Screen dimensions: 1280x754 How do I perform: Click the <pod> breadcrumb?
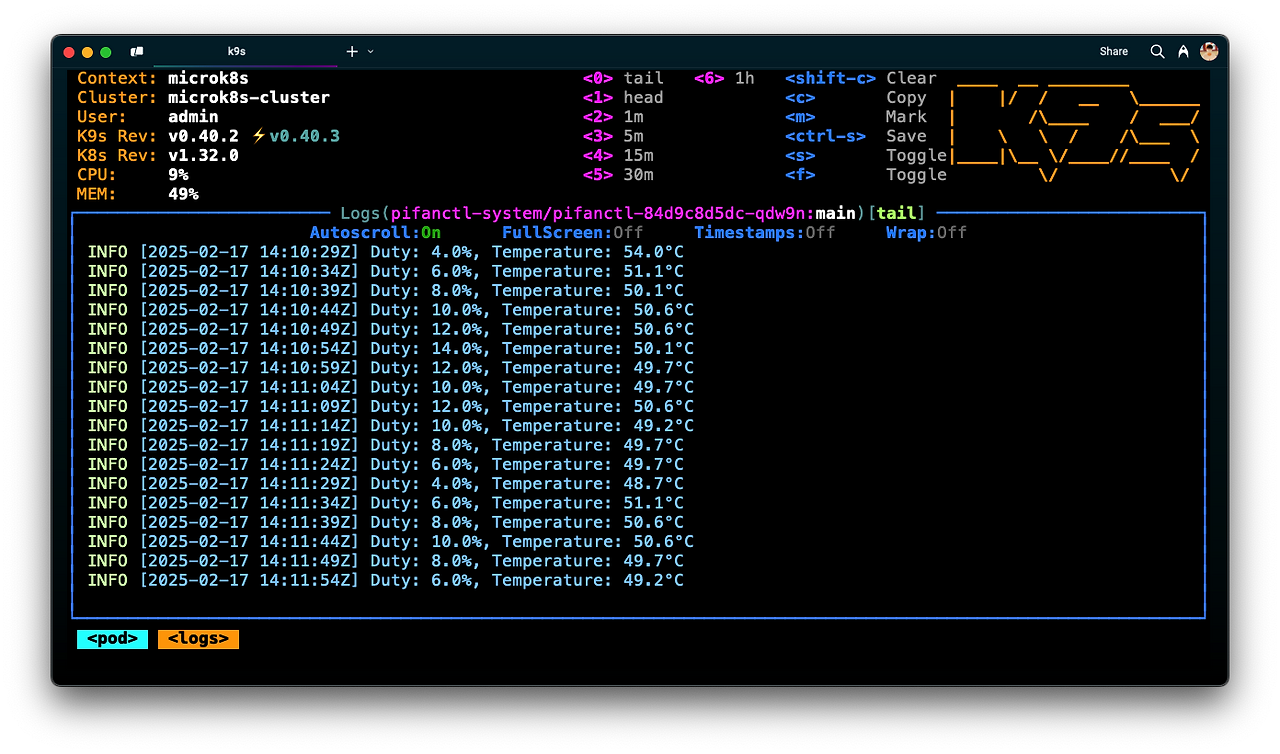[x=112, y=639]
